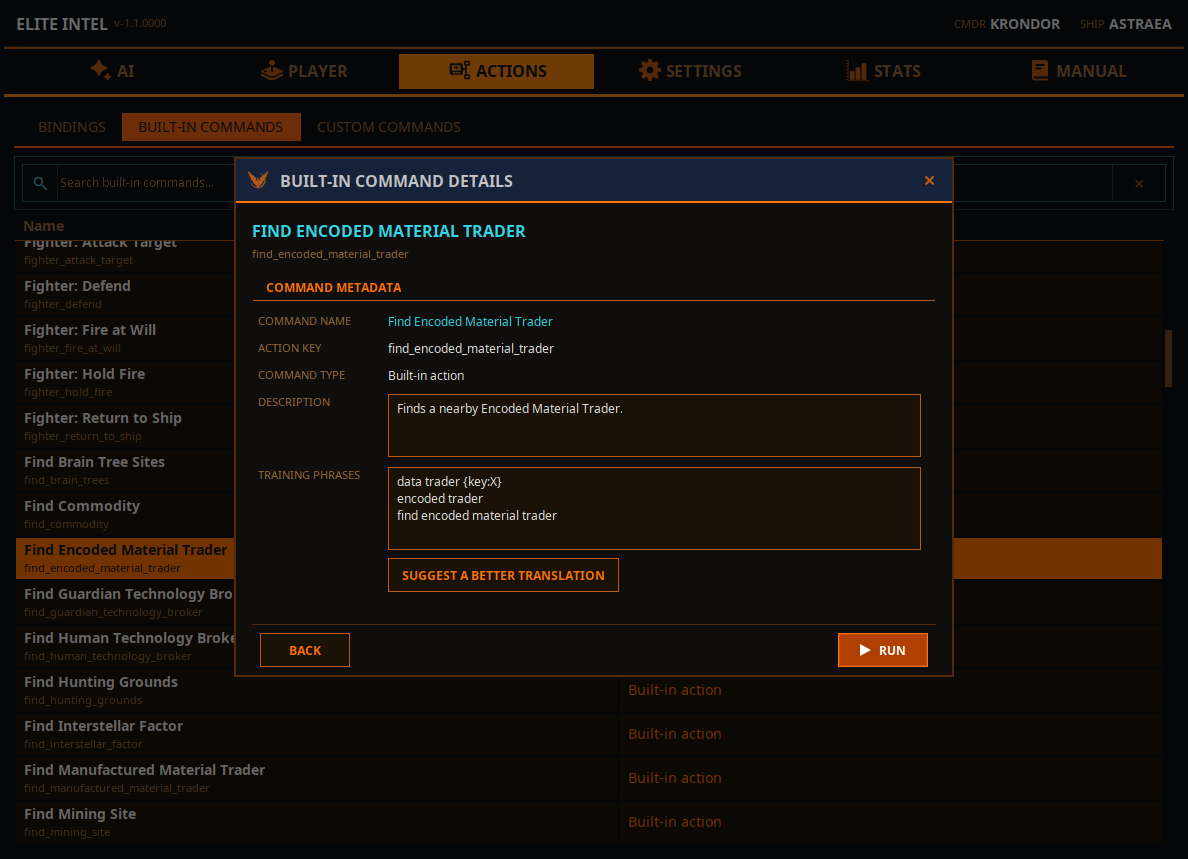Switch to Bindings sub-tab
Image resolution: width=1188 pixels, height=859 pixels.
(x=72, y=127)
